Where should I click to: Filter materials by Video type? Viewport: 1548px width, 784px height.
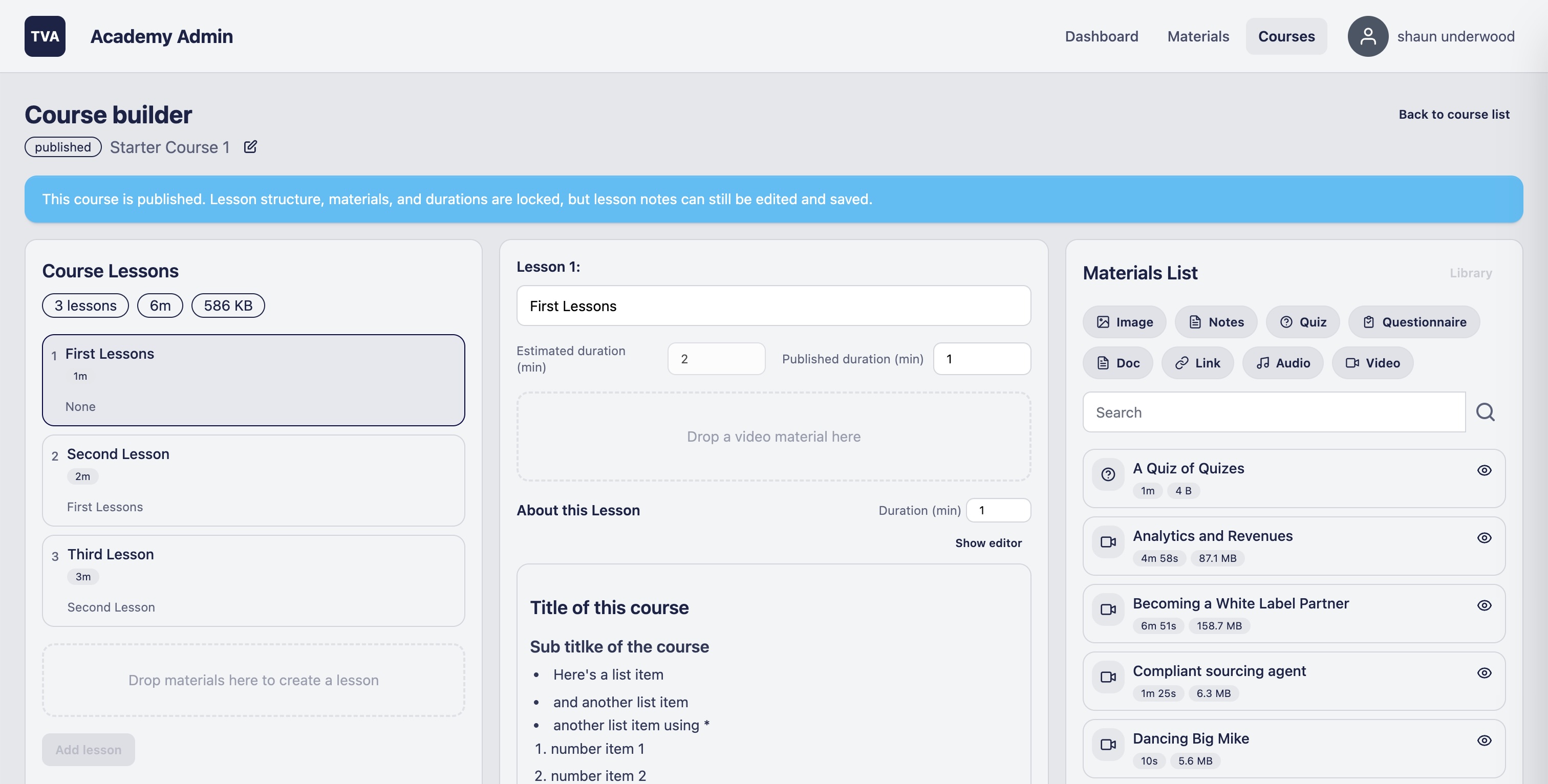click(x=1372, y=363)
